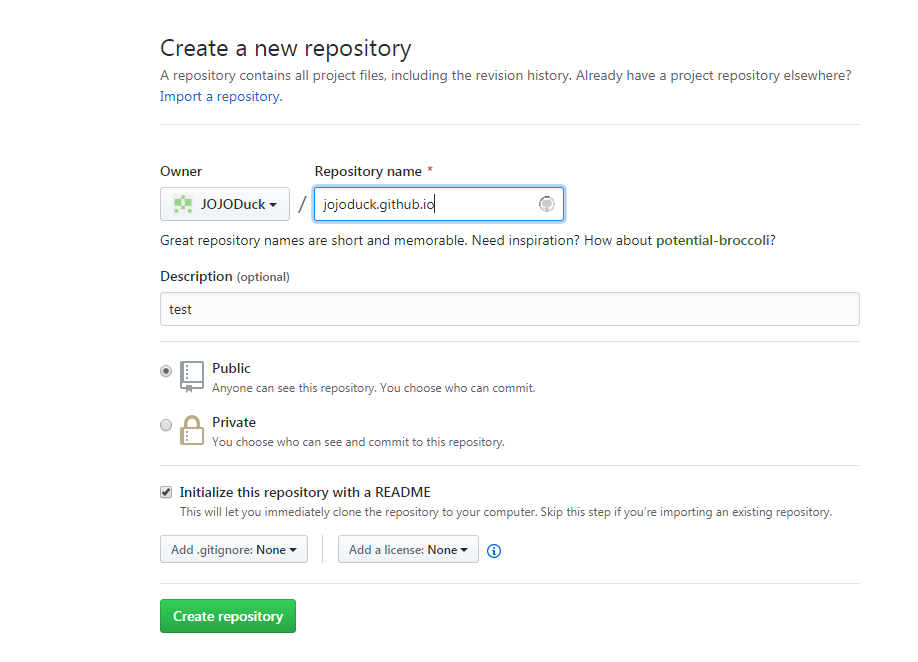Image resolution: width=918 pixels, height=662 pixels.
Task: Click the Public repository book icon
Action: point(192,376)
